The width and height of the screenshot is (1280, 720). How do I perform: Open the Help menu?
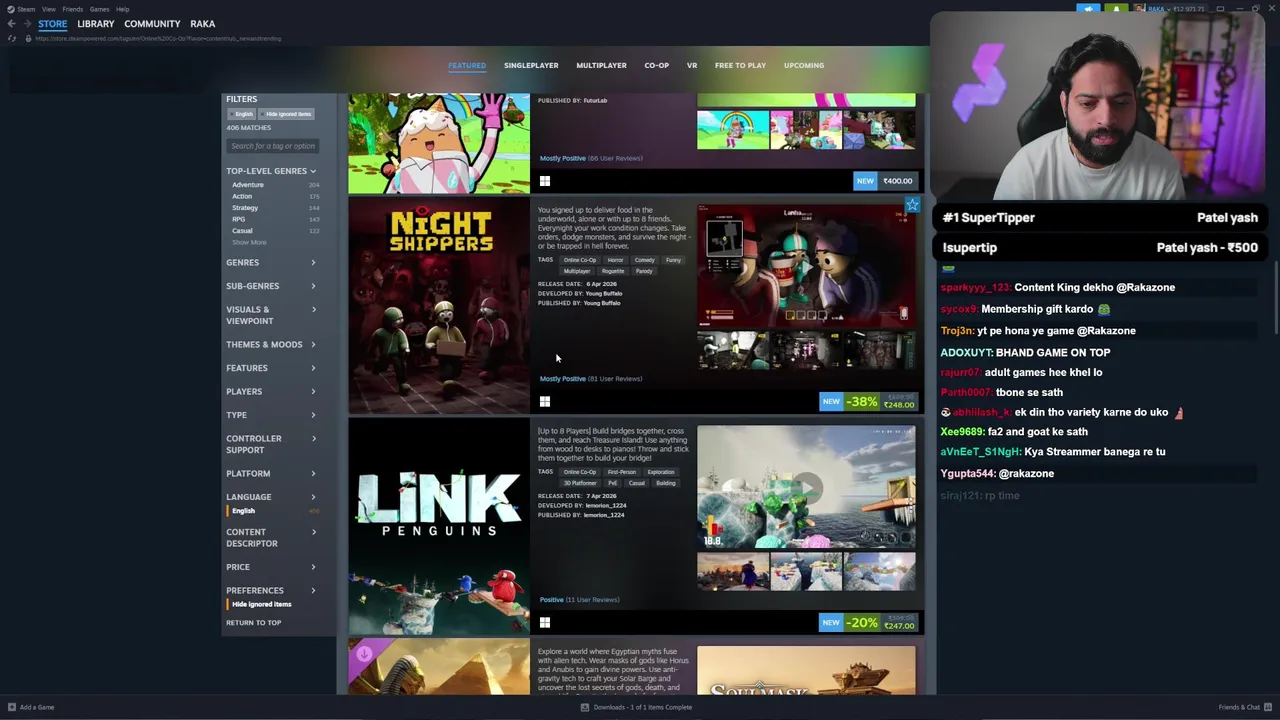122,9
